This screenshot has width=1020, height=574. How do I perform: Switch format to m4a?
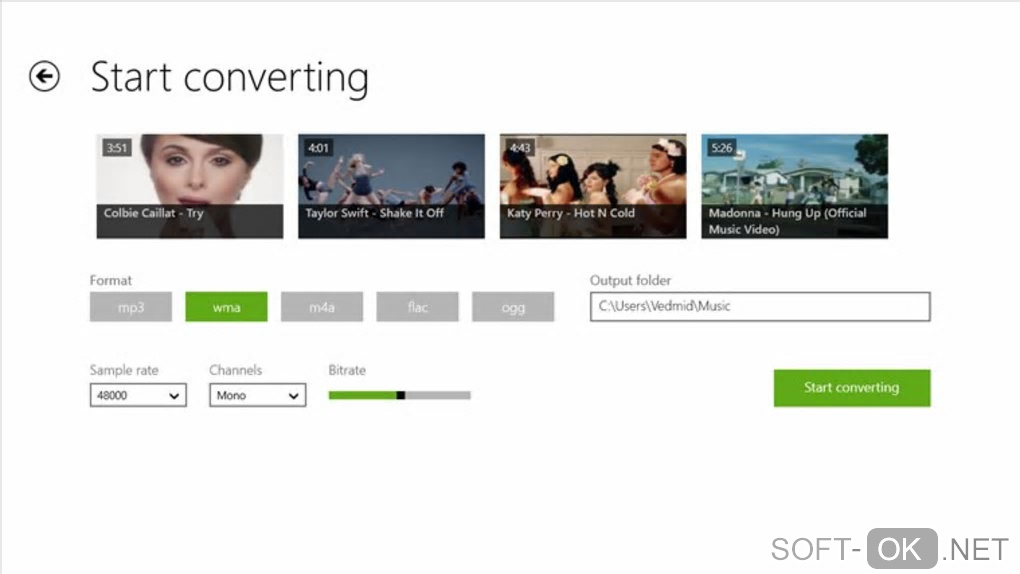(322, 307)
